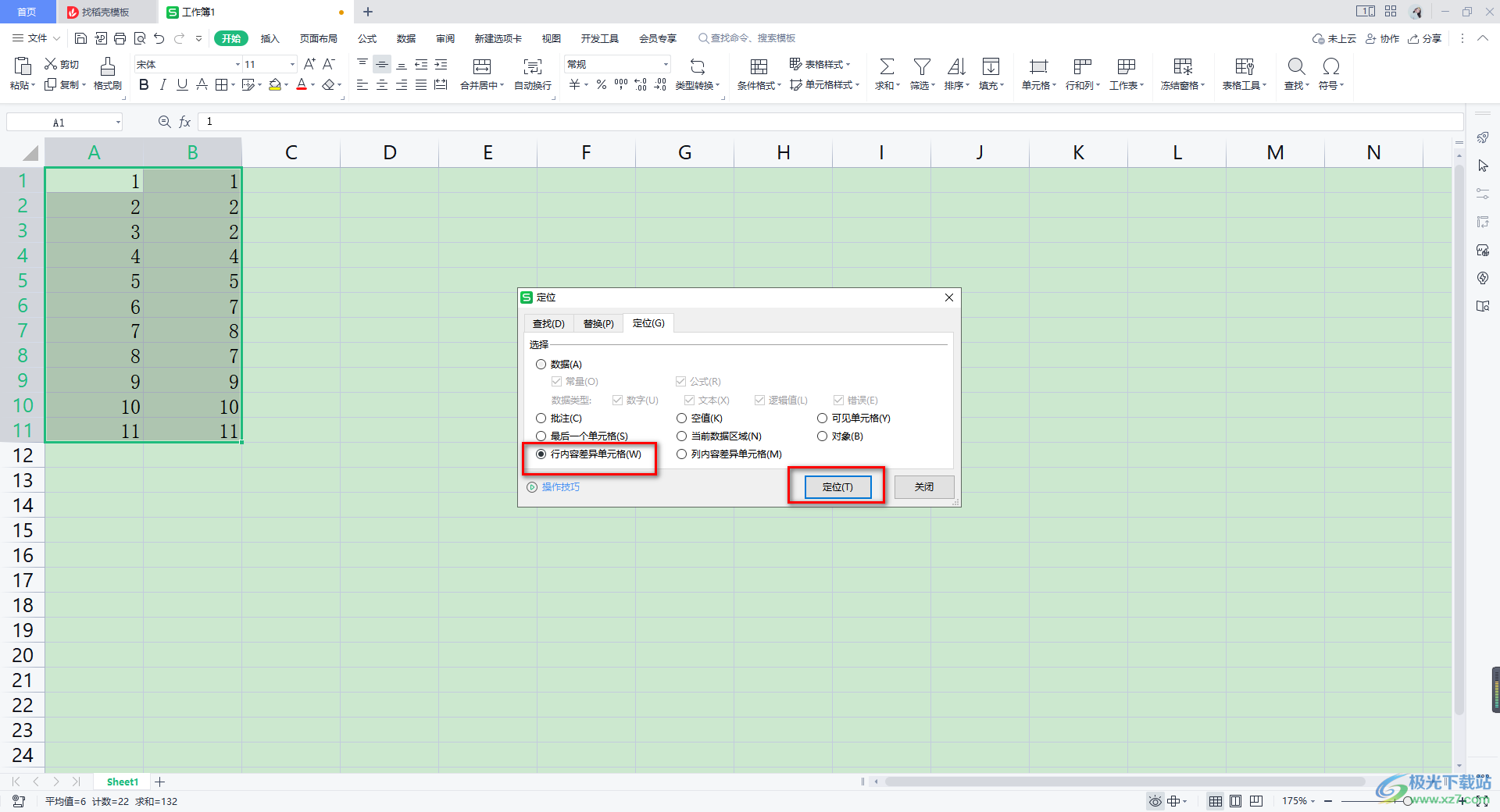Click the Filter funnel icon
Image resolution: width=1500 pixels, height=812 pixels.
[922, 66]
